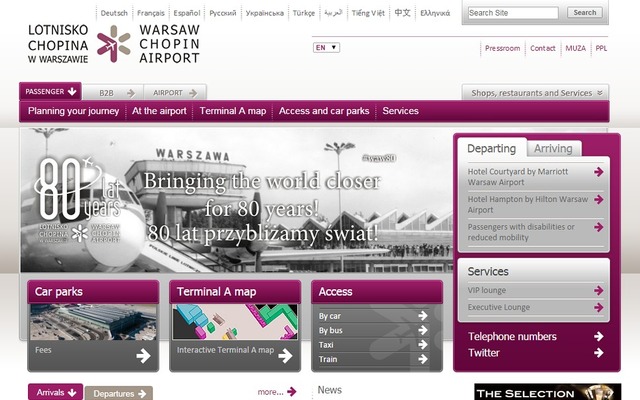
Task: Select the PASSENGER tab
Action: click(50, 91)
